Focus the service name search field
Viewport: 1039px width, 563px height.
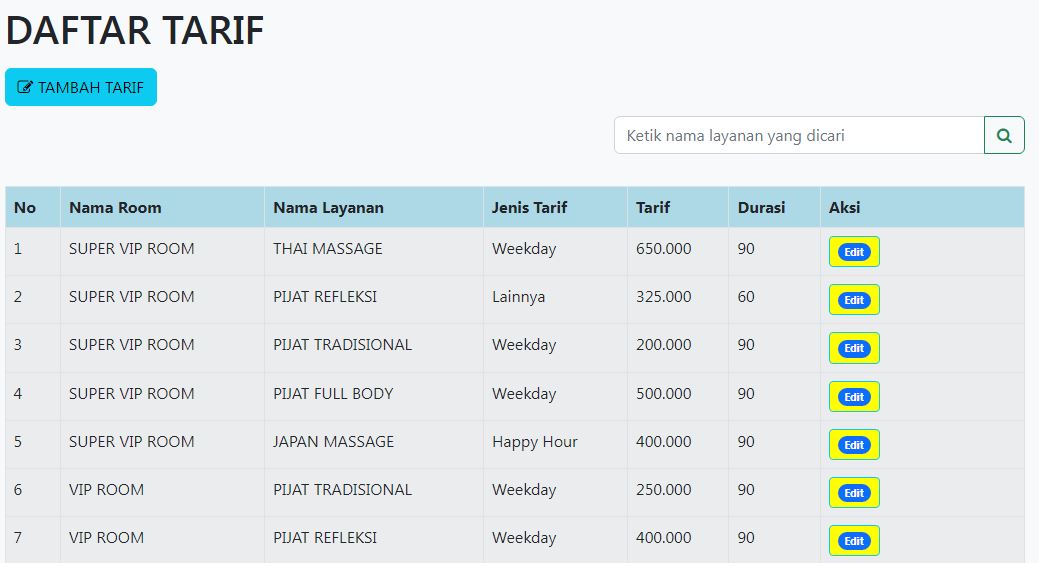coord(799,135)
